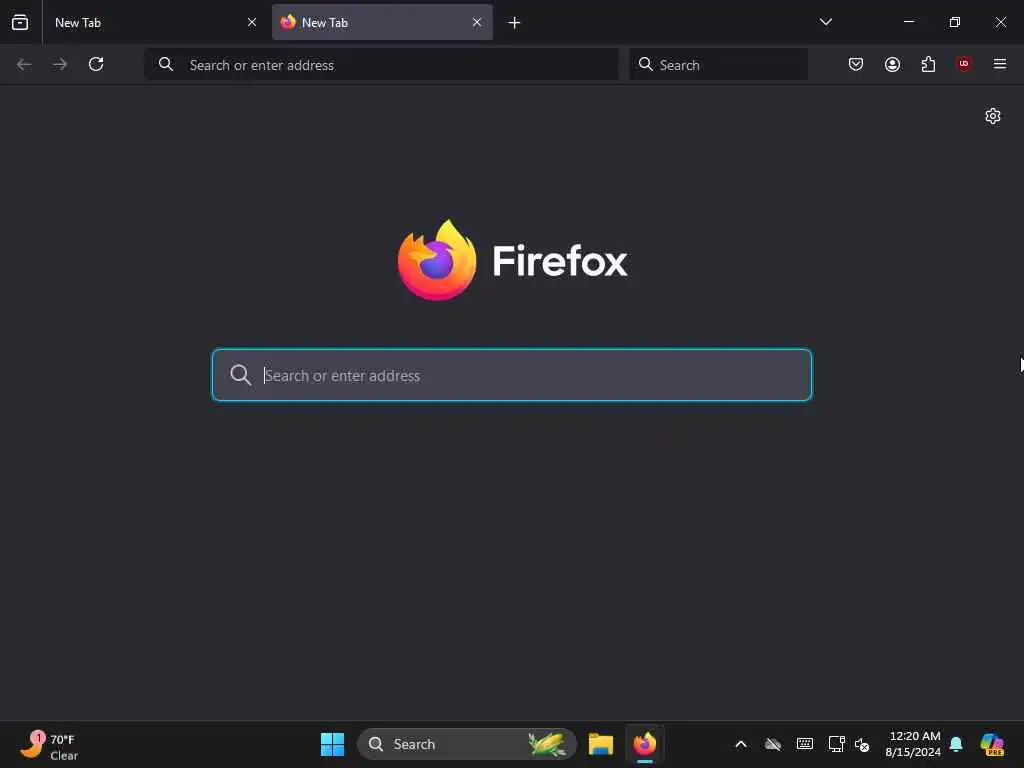1024x768 pixels.
Task: Click the center page search field
Action: point(512,375)
